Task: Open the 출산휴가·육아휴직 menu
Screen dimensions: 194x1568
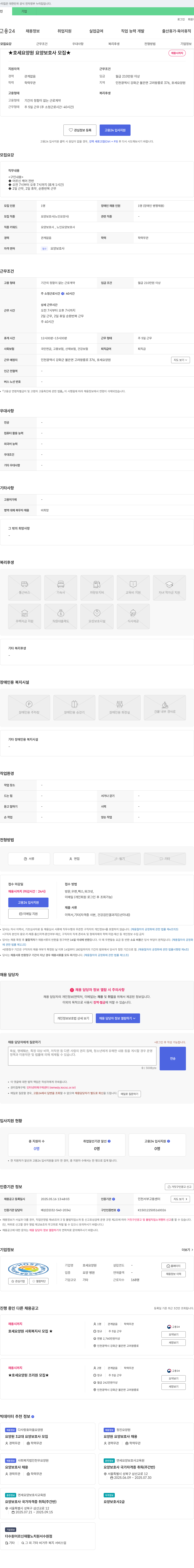Action: [176, 31]
